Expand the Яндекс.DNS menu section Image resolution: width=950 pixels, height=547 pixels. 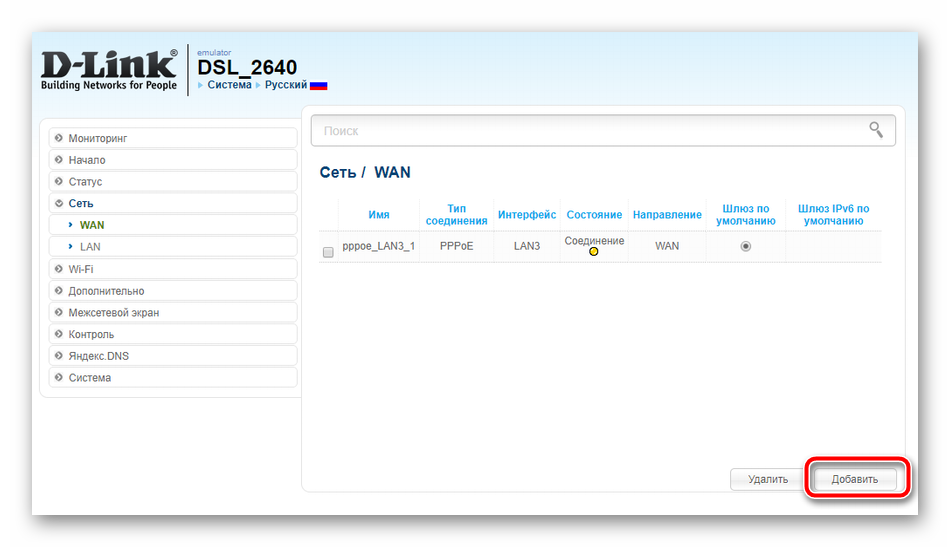[173, 356]
